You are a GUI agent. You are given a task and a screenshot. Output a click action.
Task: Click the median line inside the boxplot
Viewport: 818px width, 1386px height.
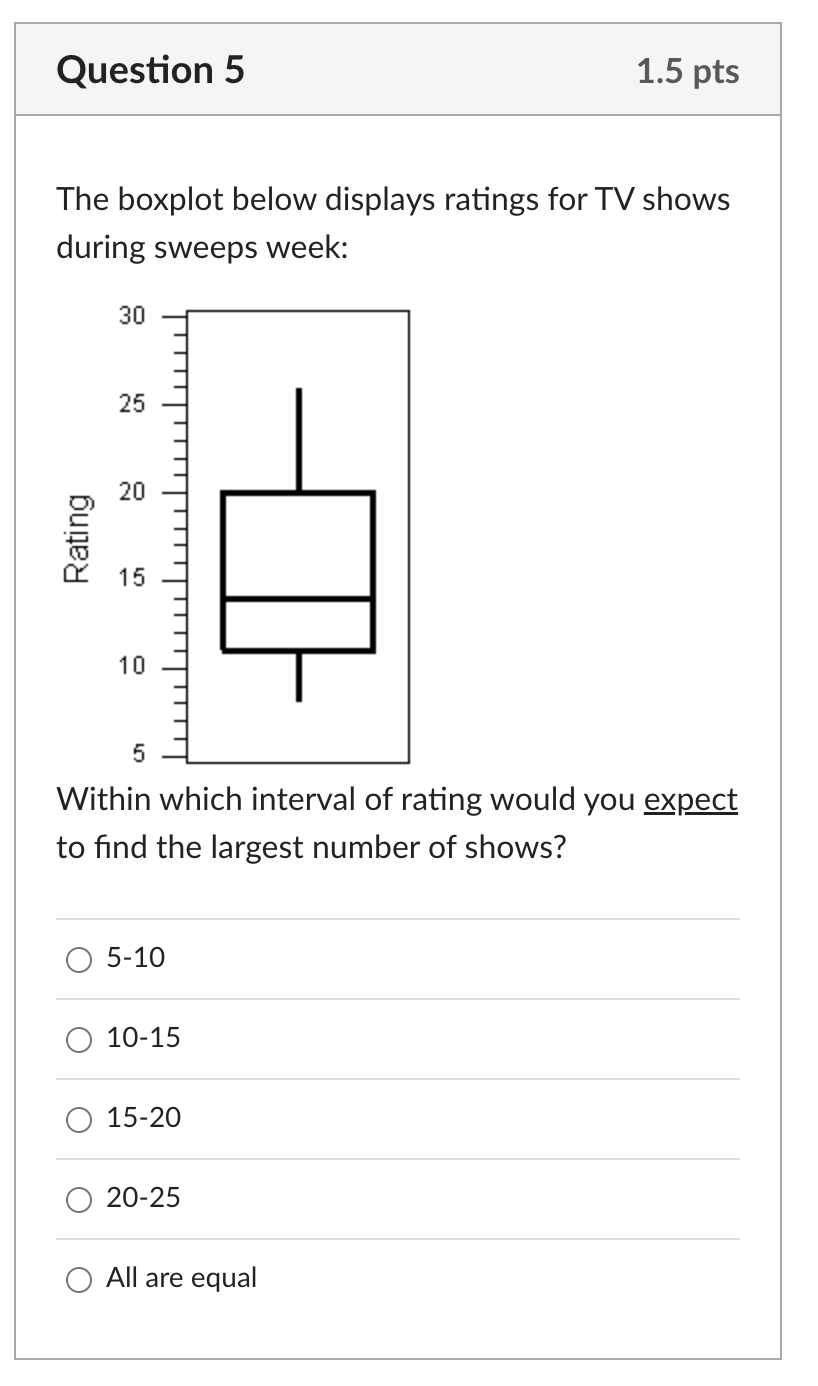pos(296,597)
